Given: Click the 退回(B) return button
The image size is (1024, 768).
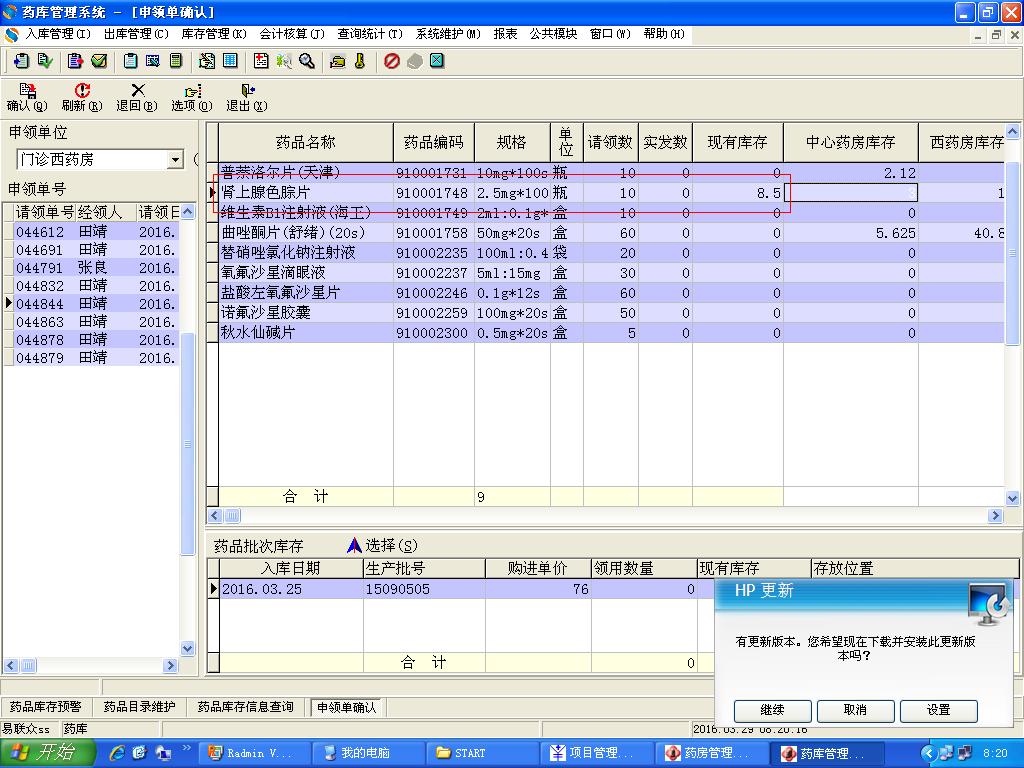Looking at the screenshot, I should (137, 97).
